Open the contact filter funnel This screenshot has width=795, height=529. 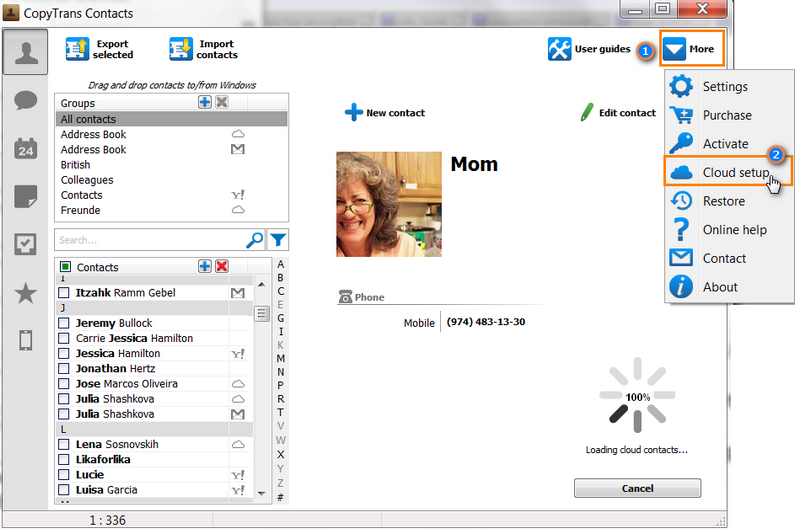coord(278,240)
